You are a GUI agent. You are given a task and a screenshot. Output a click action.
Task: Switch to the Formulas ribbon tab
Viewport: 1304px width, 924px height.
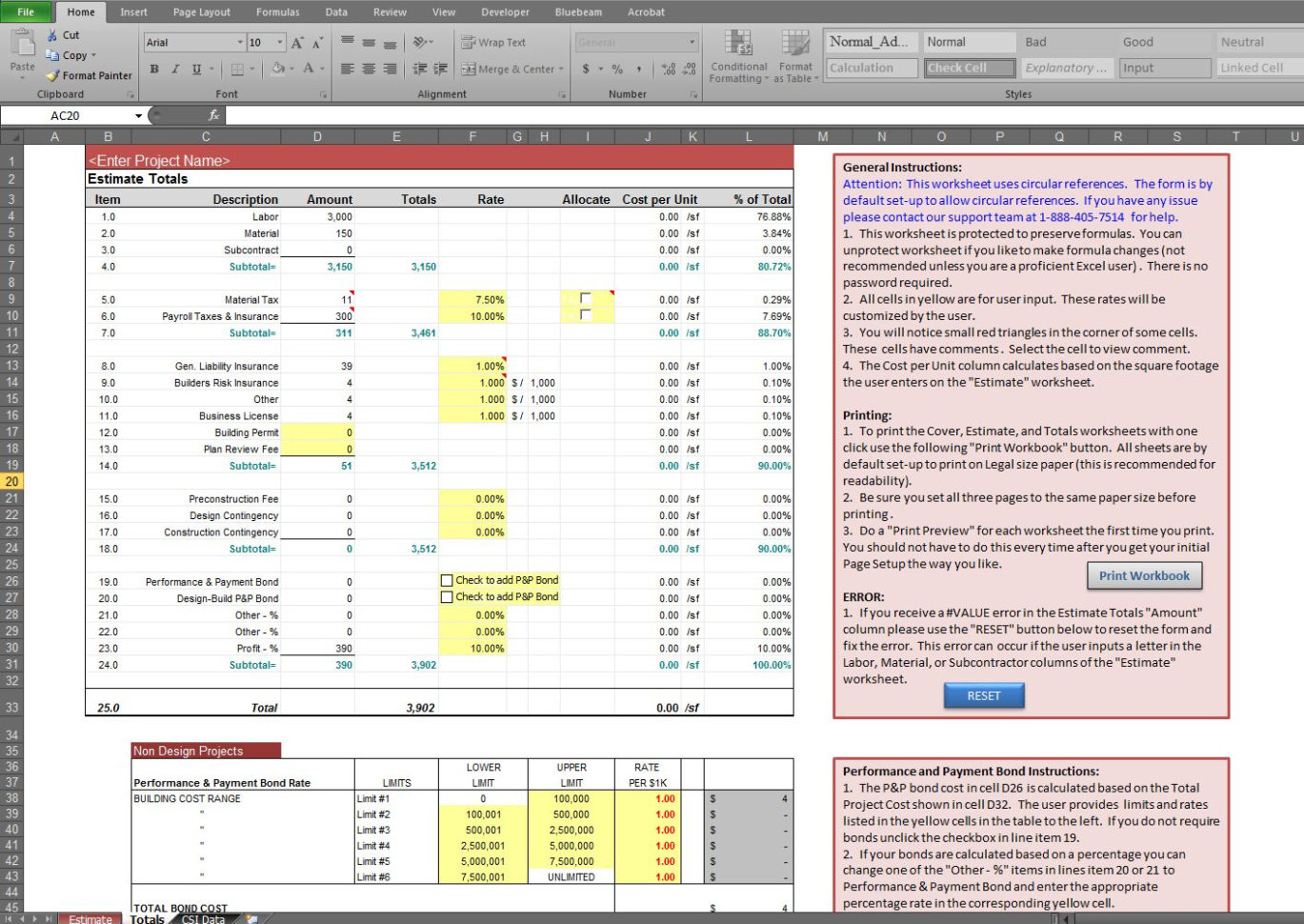(x=277, y=12)
